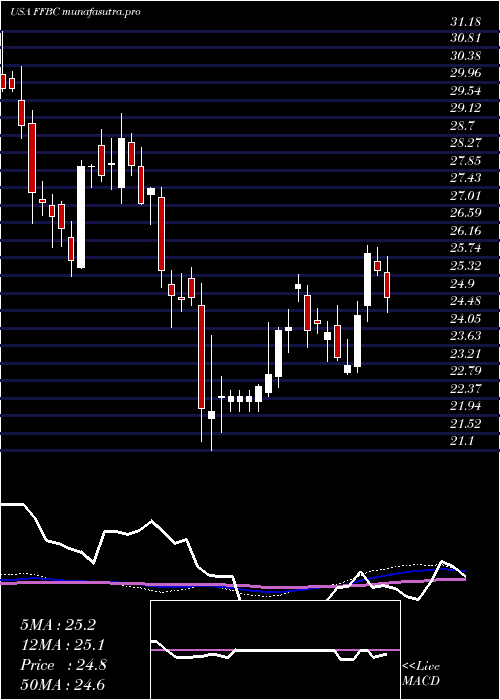Click the 'Price : 24.8' value text
500x700 pixels.
coord(63,665)
